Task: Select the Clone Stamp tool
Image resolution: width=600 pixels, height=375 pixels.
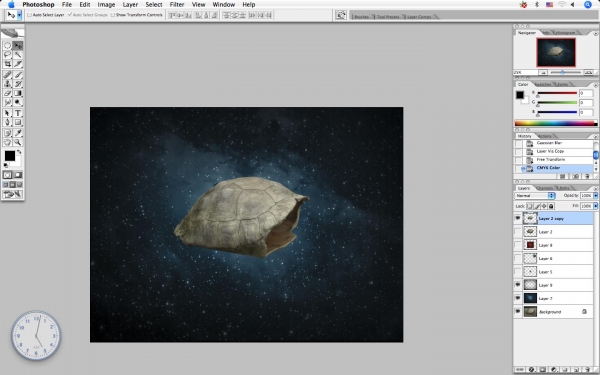Action: [7, 84]
